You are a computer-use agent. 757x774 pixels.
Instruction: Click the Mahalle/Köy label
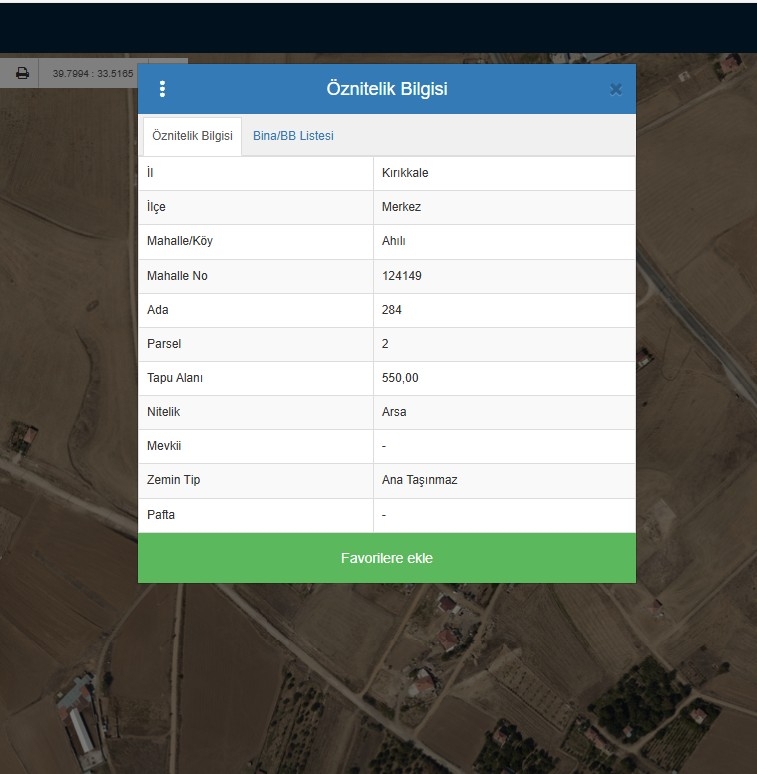(x=180, y=241)
